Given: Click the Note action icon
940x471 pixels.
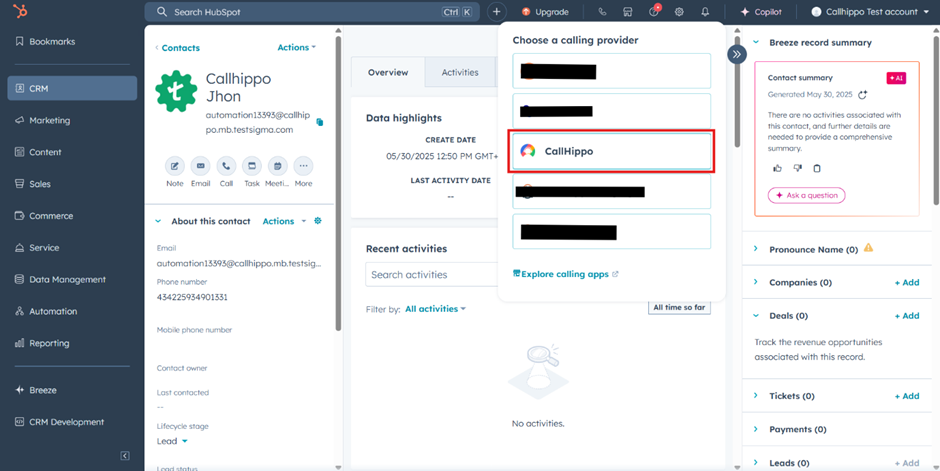Looking at the screenshot, I should [174, 166].
